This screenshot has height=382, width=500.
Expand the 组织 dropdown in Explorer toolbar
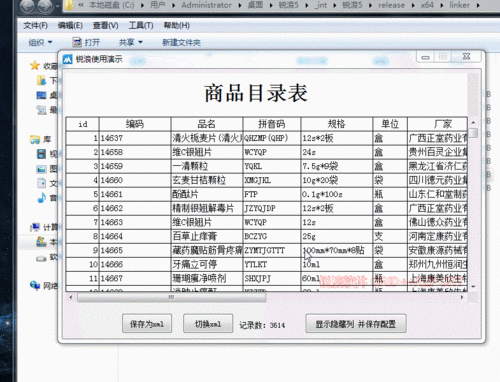40,42
